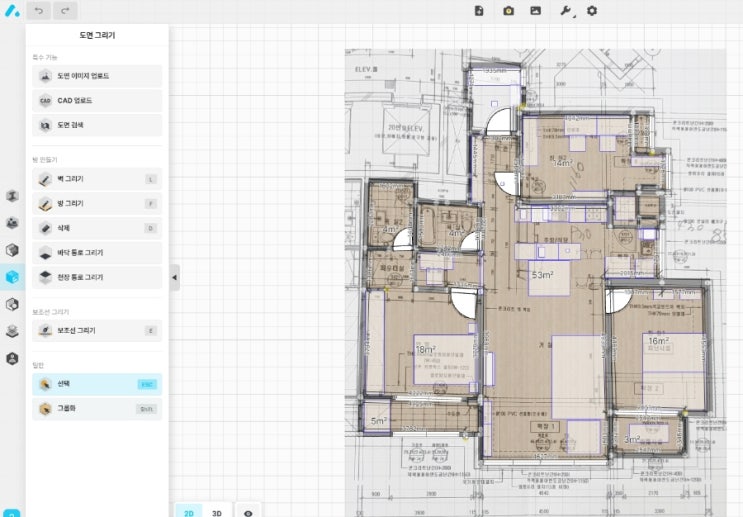Choose the 삭제 delete tool
This screenshot has height=517, width=743.
tap(97, 228)
